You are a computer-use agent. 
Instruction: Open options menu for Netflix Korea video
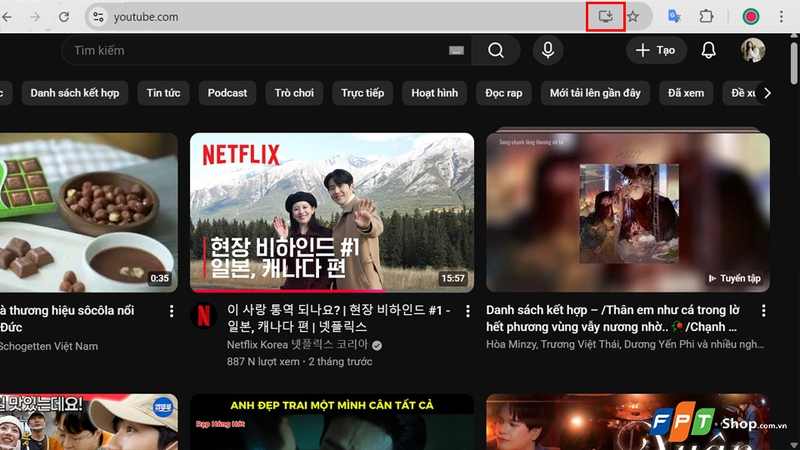pyautogui.click(x=468, y=311)
